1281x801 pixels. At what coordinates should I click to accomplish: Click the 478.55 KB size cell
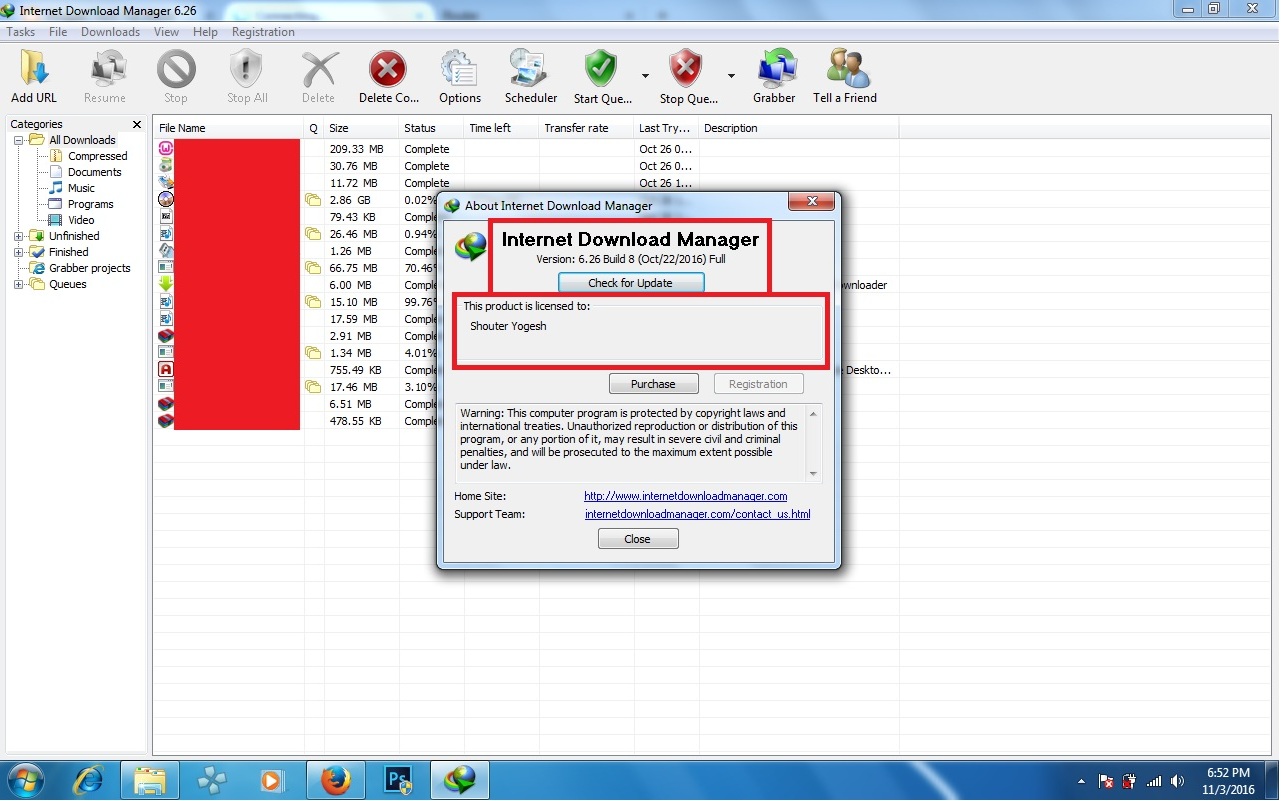[355, 421]
